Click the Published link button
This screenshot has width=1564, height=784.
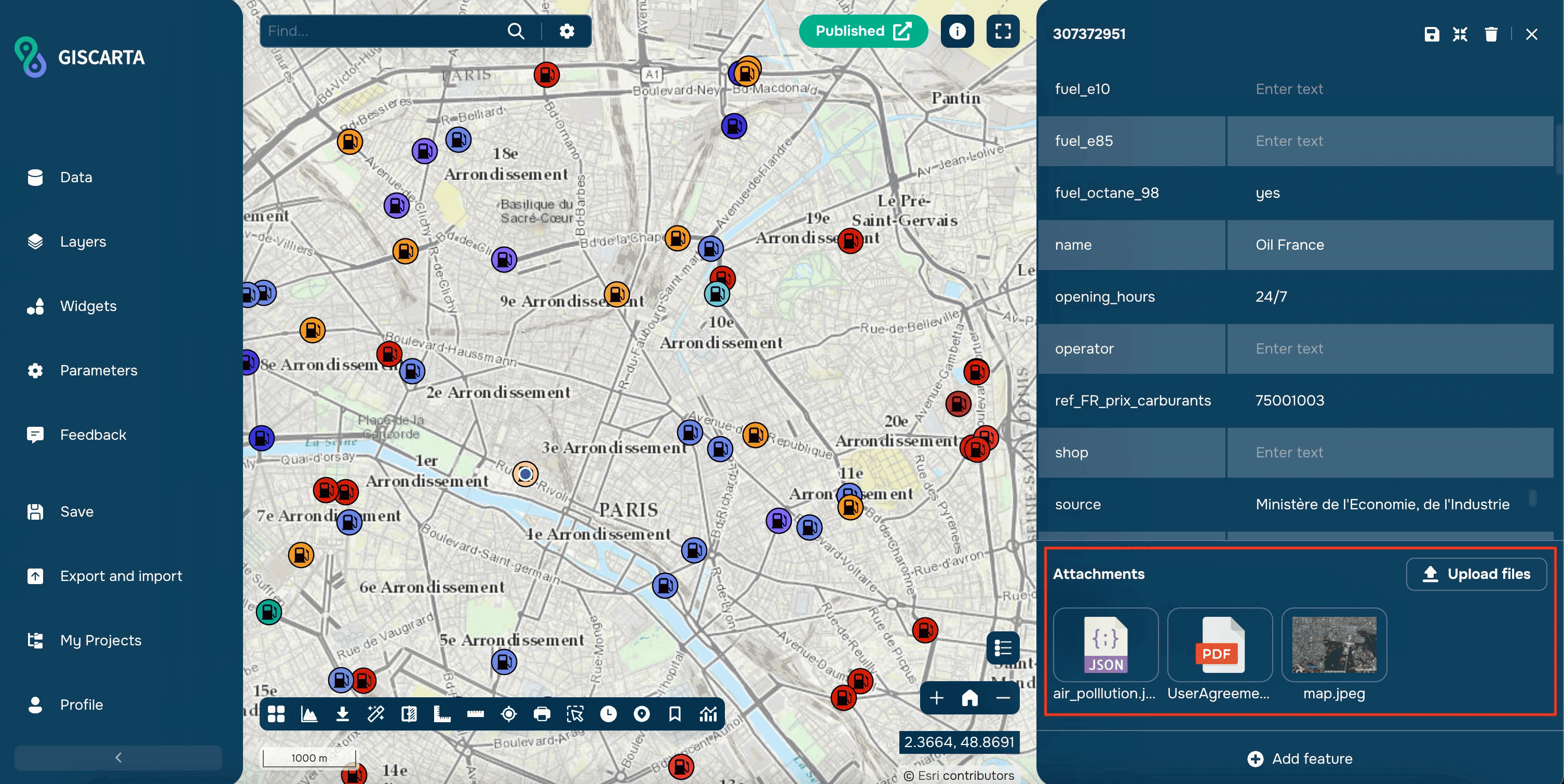(x=863, y=31)
